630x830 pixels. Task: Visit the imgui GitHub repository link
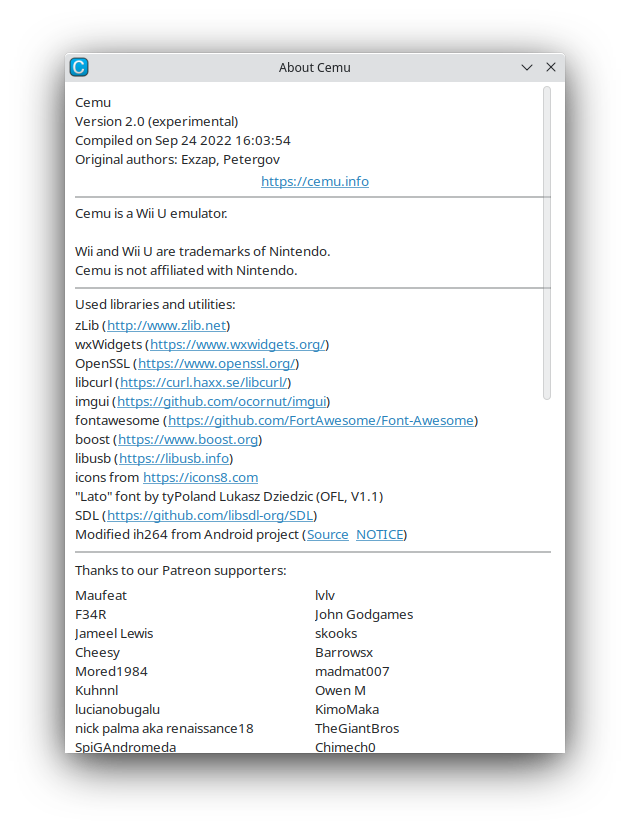click(222, 401)
